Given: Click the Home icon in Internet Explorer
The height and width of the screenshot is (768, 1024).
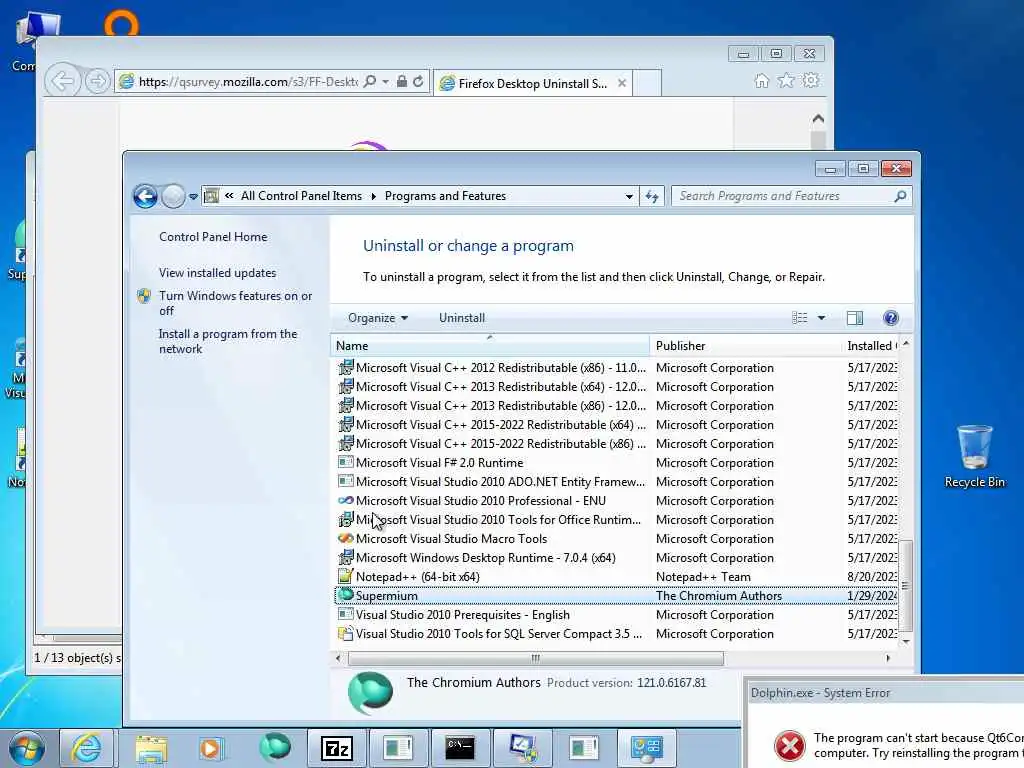Looking at the screenshot, I should 761,81.
